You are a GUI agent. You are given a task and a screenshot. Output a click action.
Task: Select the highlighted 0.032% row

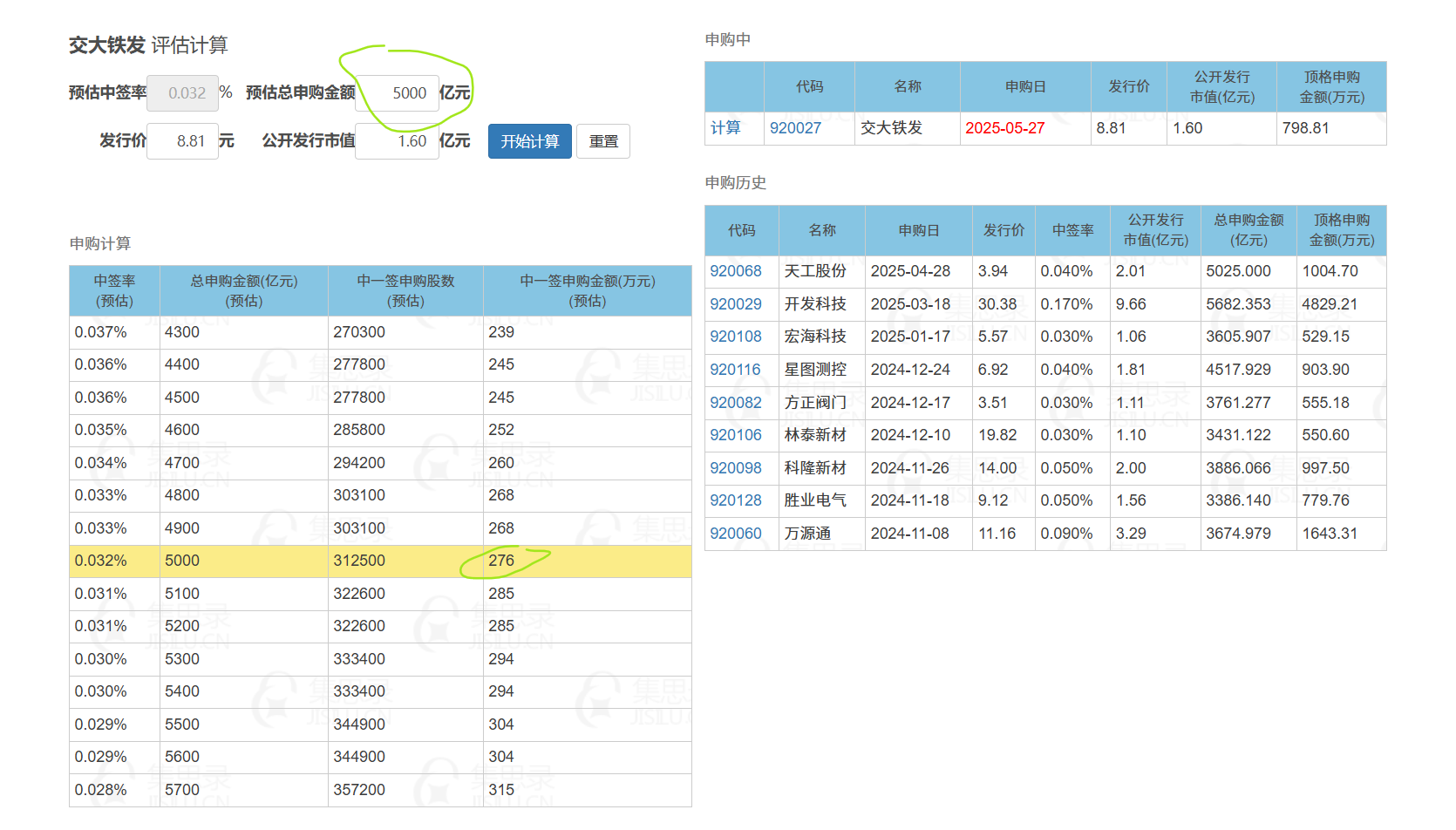380,561
